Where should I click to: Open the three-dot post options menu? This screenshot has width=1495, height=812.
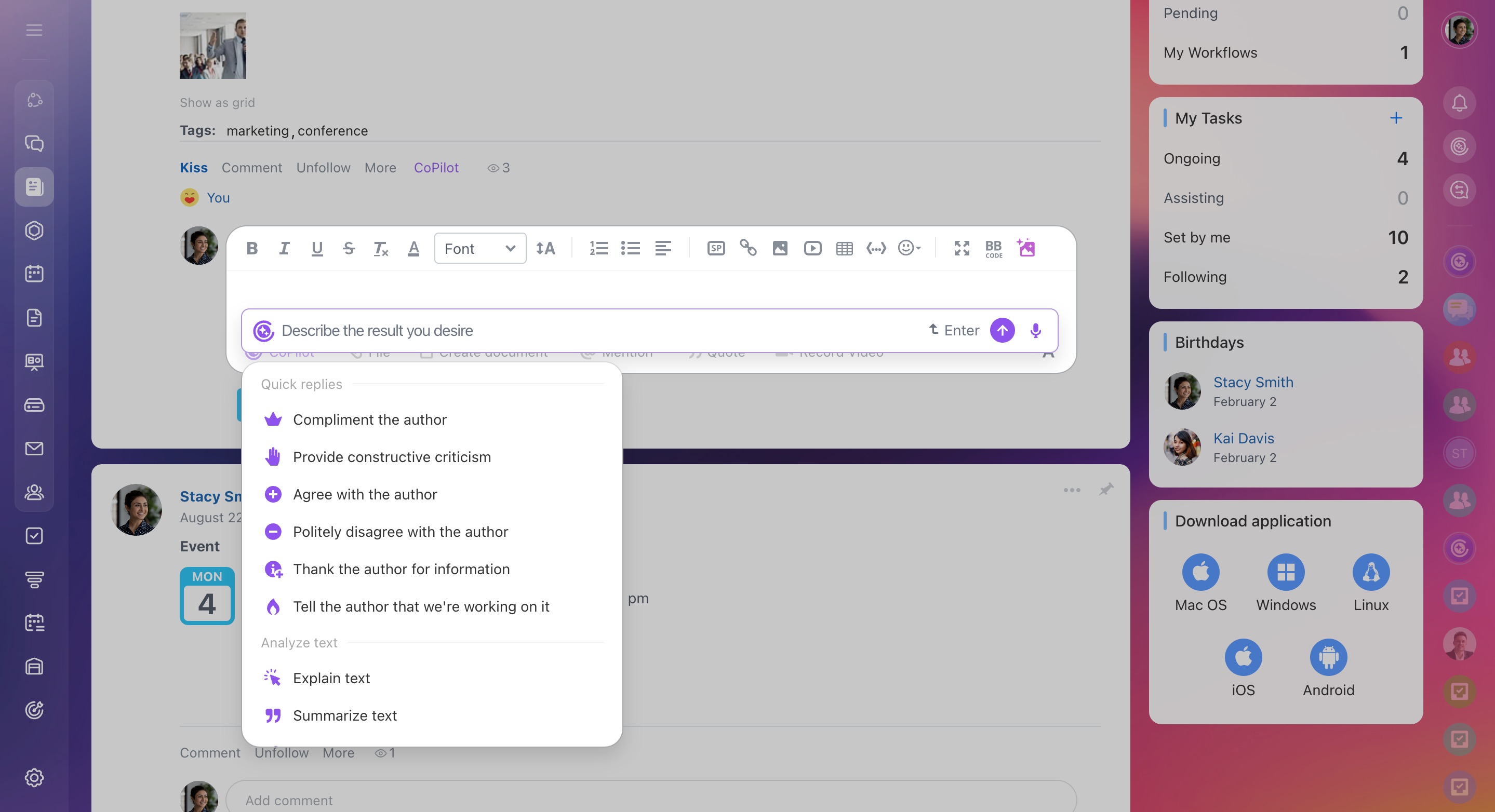1071,490
